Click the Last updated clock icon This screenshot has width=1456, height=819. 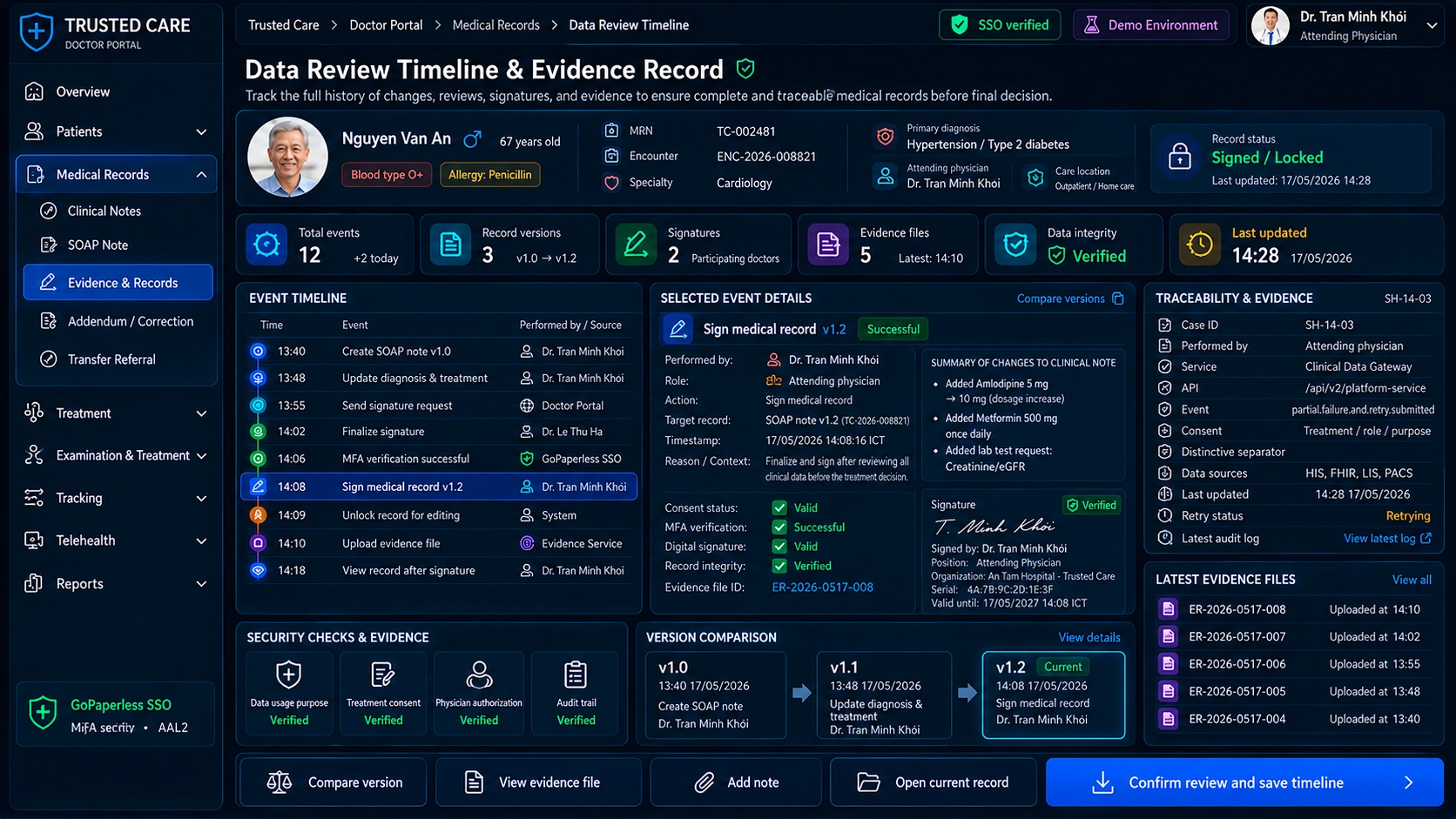[1200, 245]
